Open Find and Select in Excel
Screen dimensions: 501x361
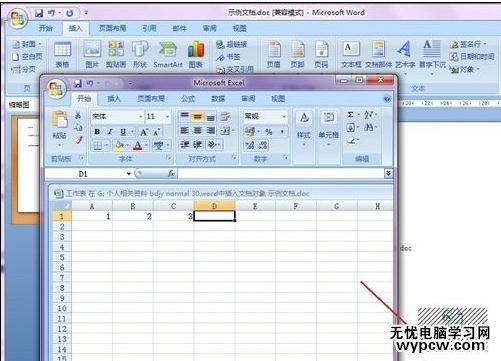370,127
